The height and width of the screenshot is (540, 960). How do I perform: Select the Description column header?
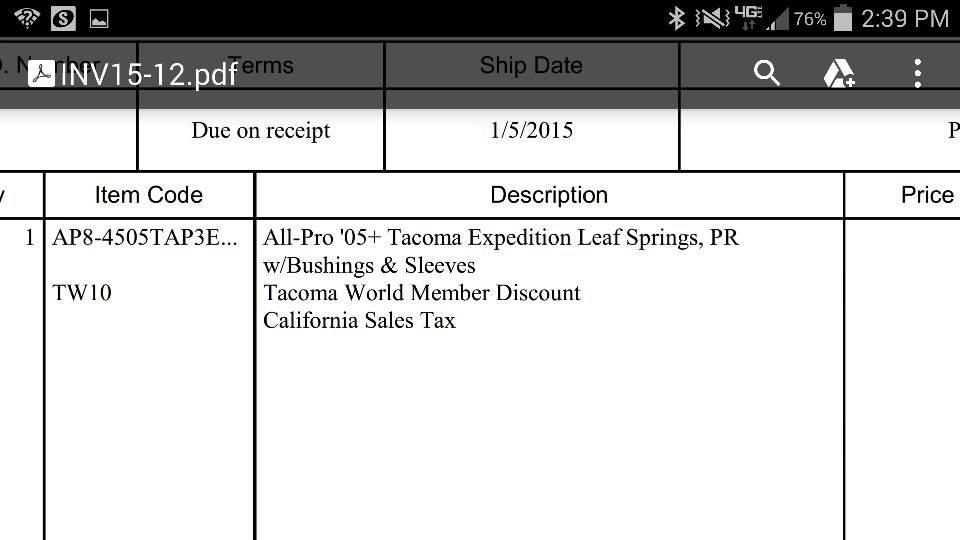coord(549,195)
